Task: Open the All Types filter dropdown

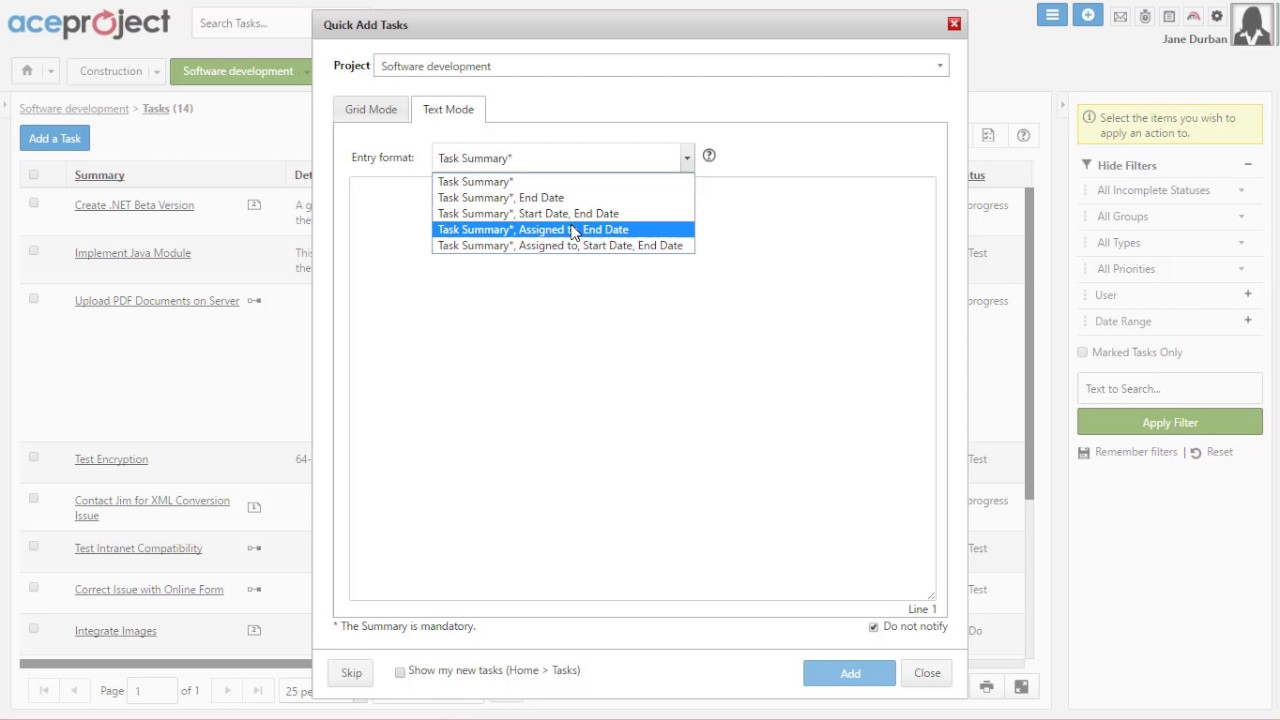Action: (x=1170, y=242)
